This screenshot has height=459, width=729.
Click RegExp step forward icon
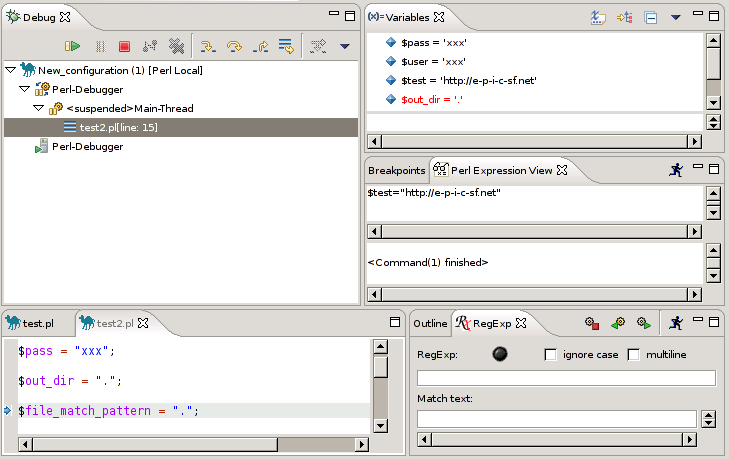point(644,323)
